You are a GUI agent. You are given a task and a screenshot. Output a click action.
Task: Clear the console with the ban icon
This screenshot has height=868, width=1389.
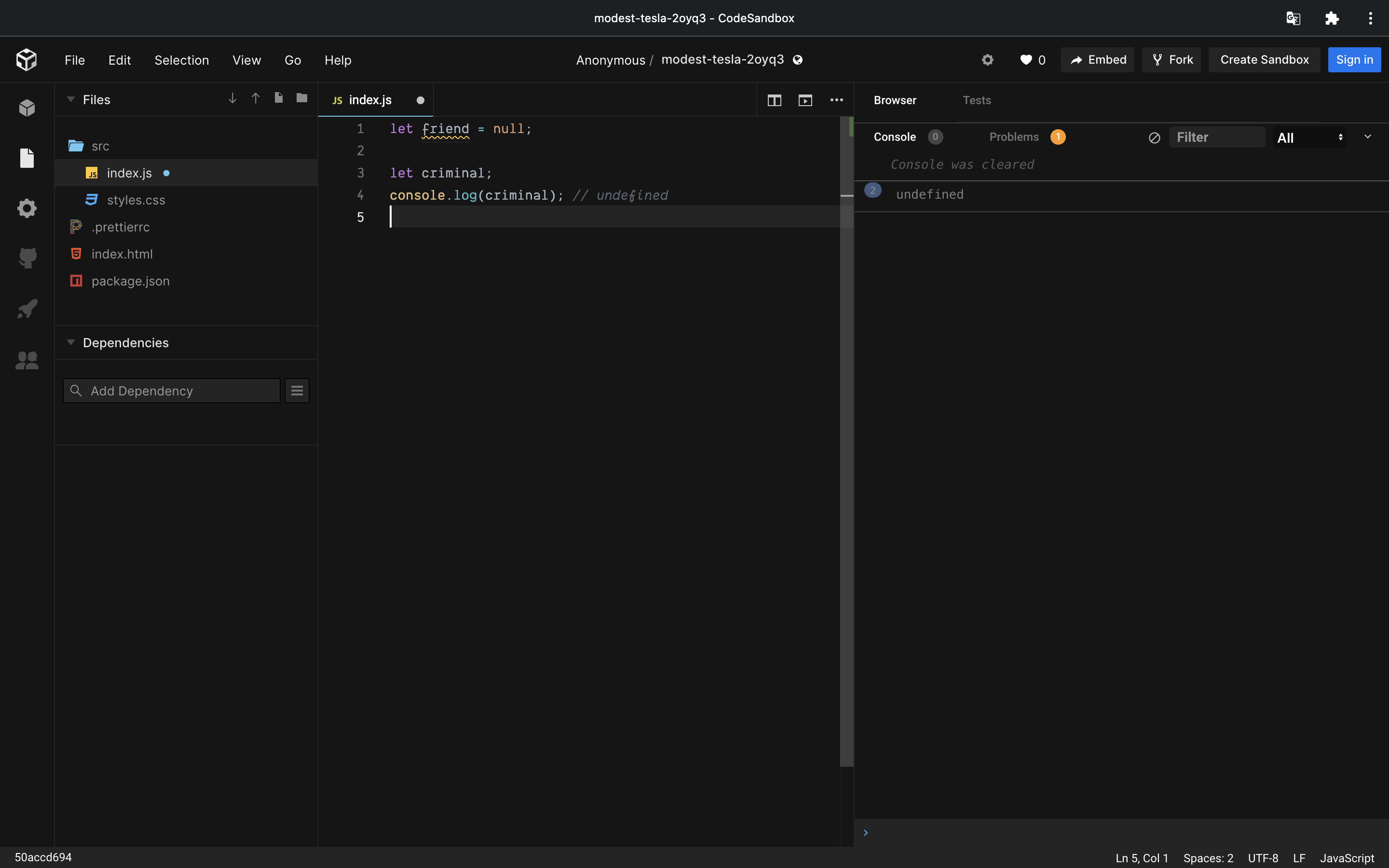click(x=1154, y=138)
